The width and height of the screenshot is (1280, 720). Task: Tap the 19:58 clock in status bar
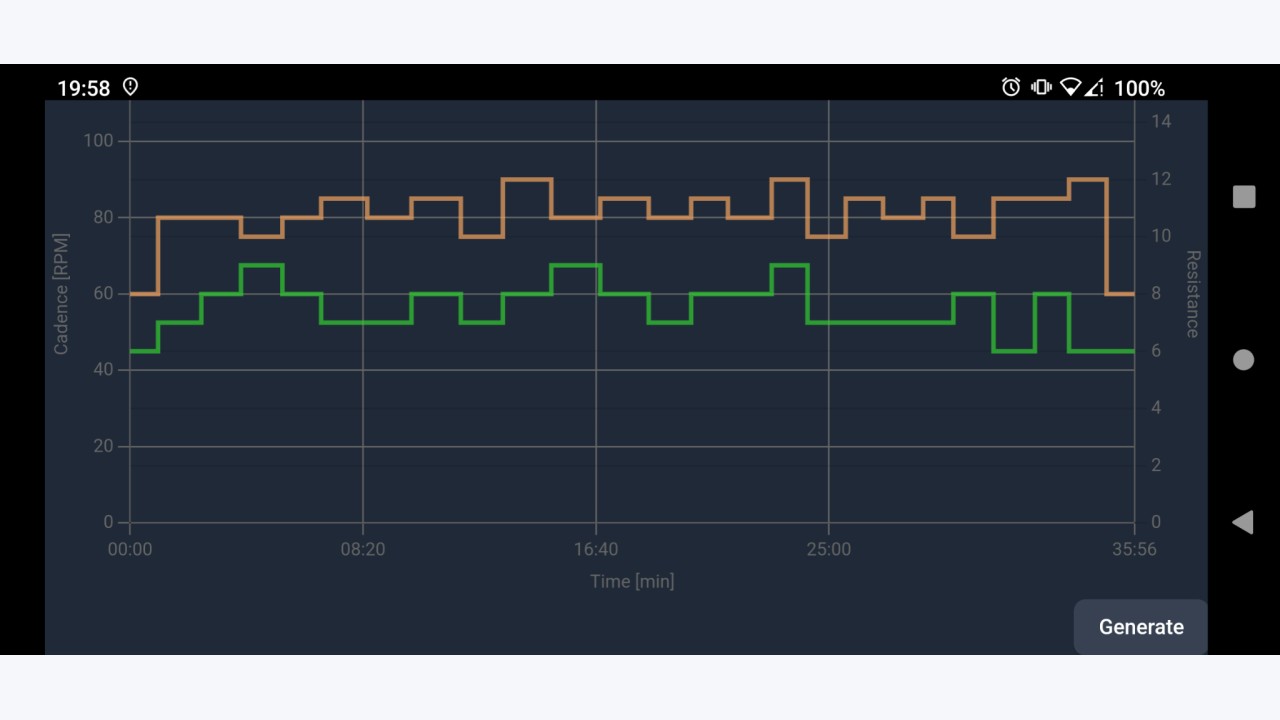(83, 88)
